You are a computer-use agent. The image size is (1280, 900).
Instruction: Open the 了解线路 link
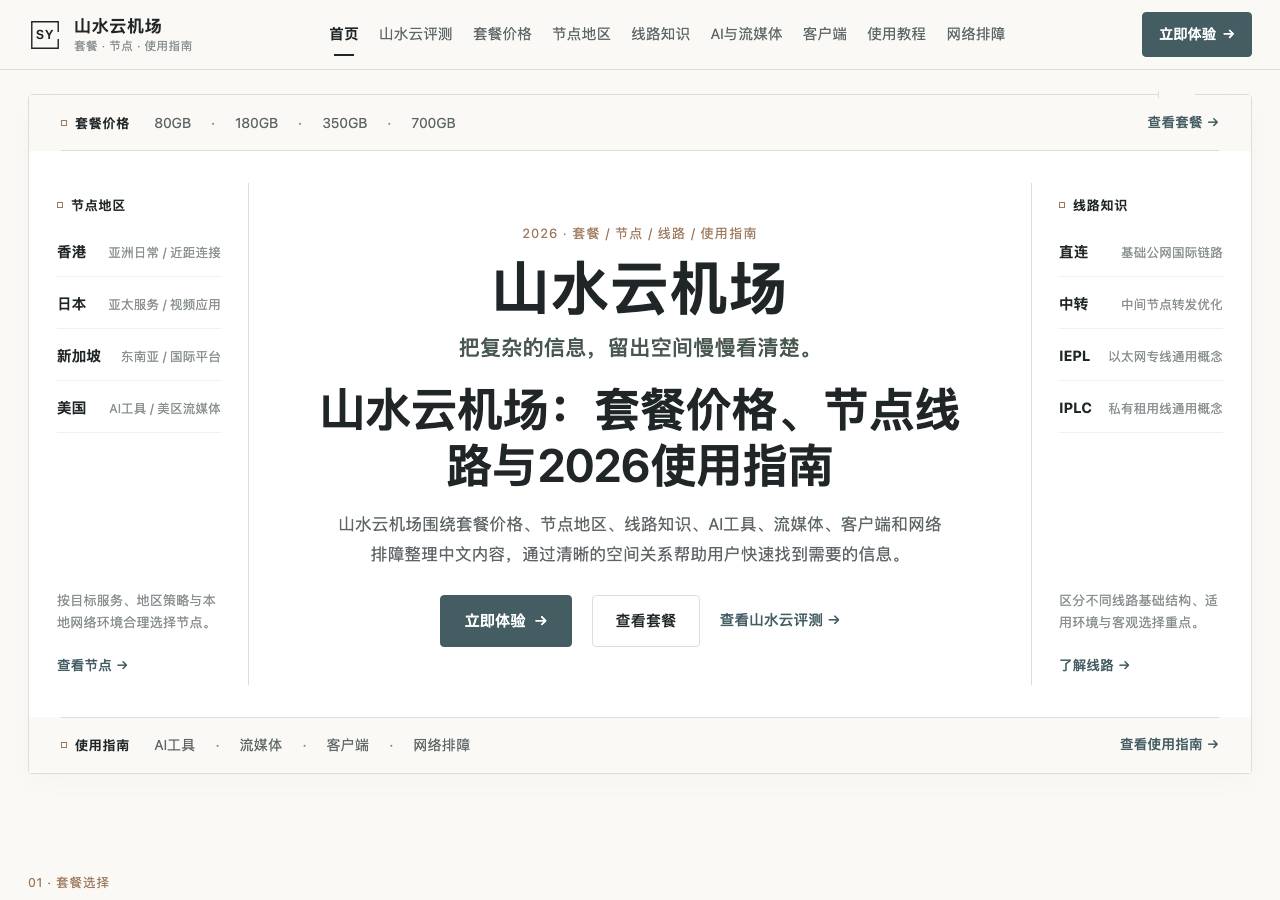(x=1095, y=665)
